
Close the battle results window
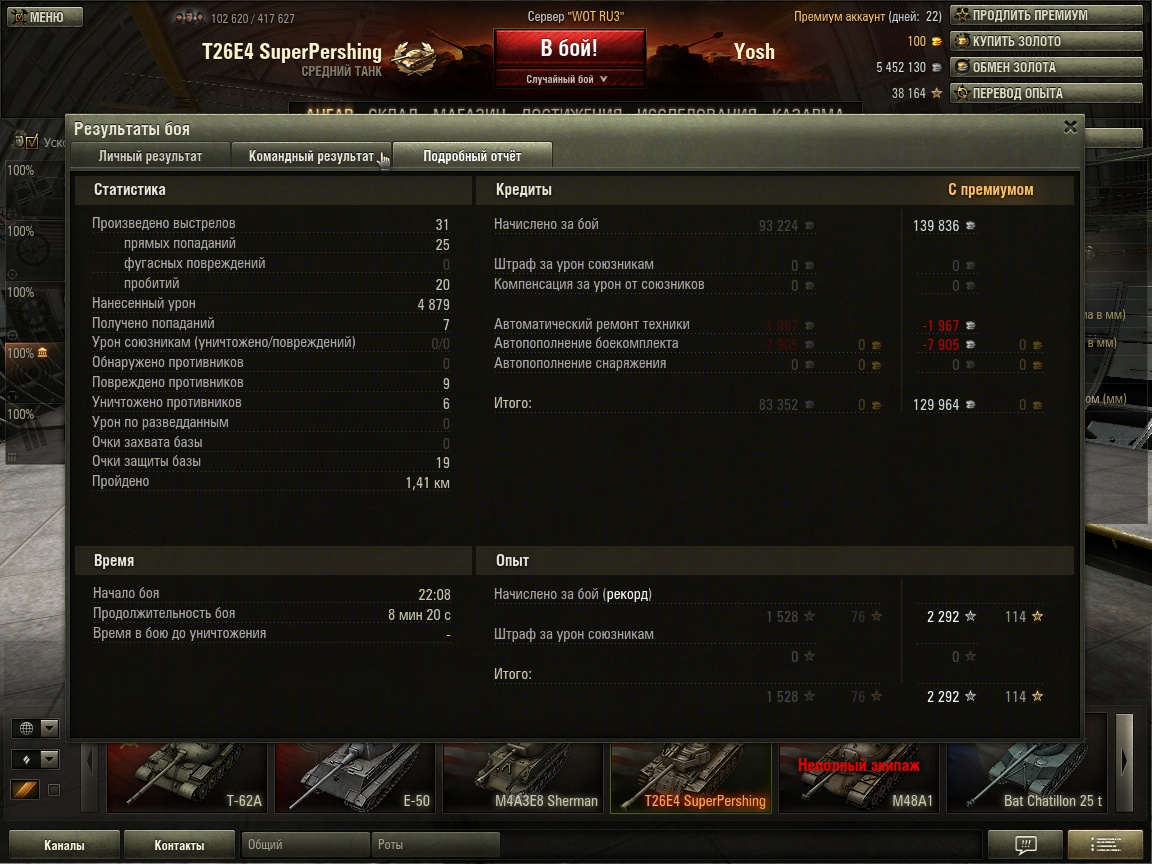(1070, 127)
